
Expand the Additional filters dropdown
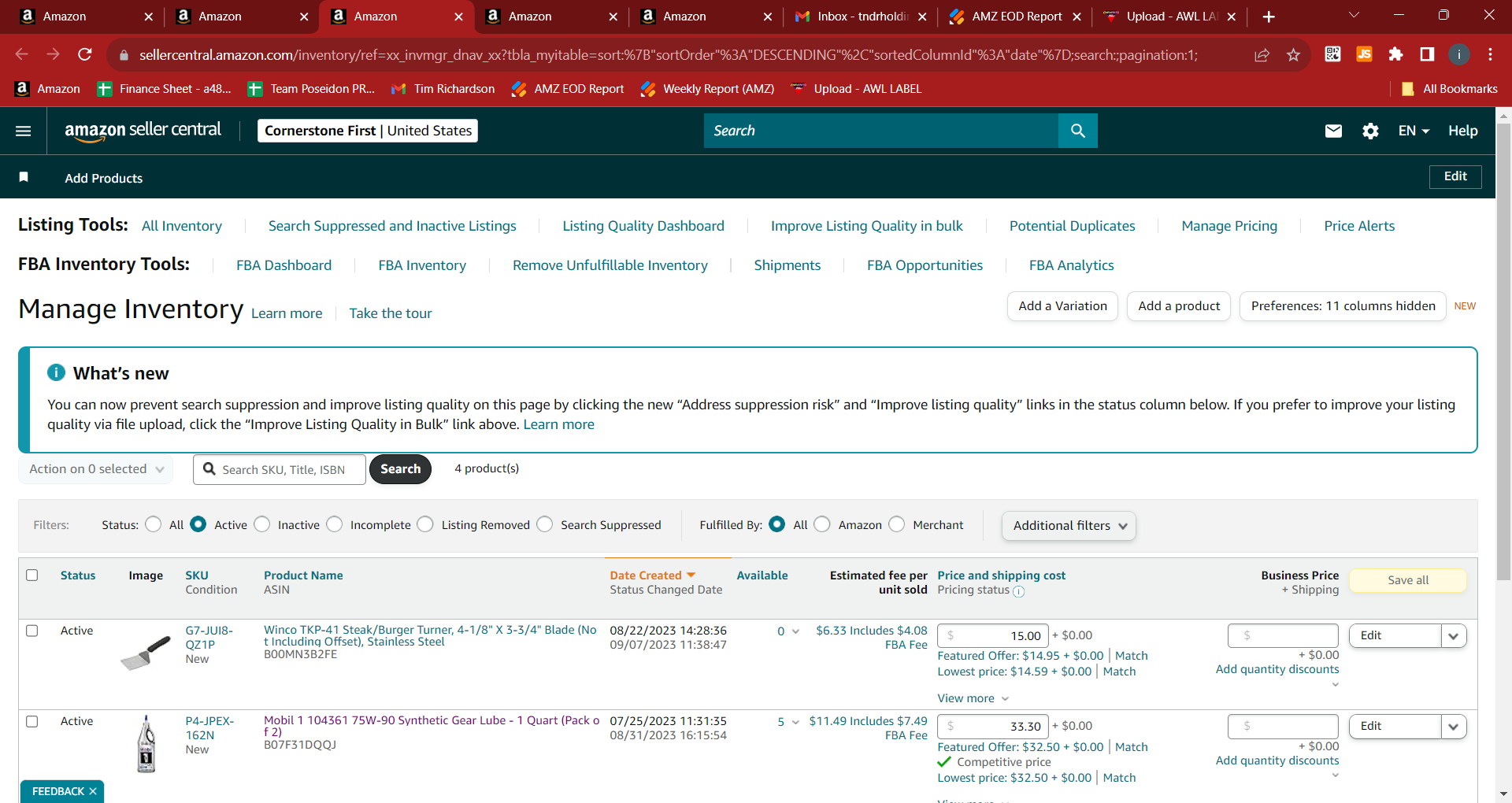pos(1069,525)
